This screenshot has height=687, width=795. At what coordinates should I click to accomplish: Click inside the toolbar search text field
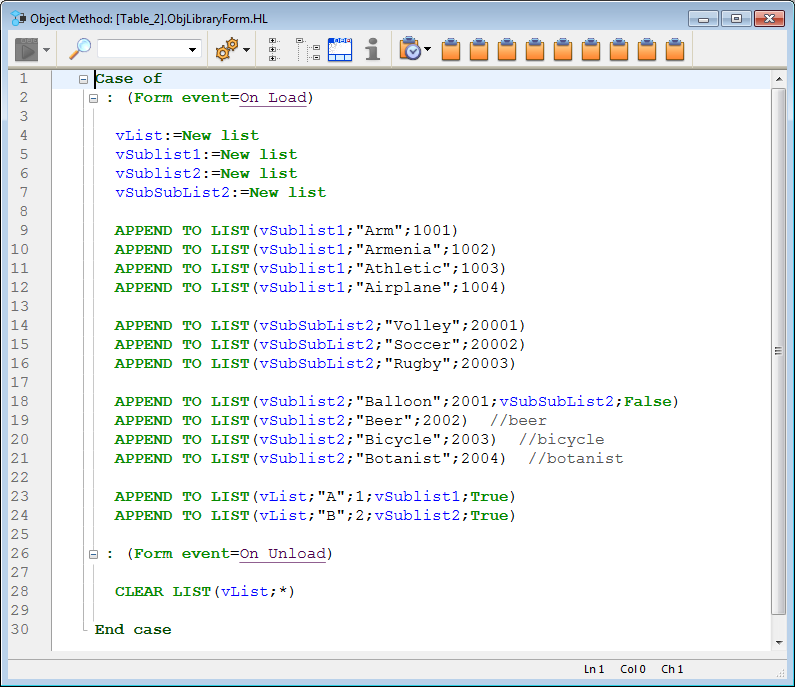click(140, 49)
